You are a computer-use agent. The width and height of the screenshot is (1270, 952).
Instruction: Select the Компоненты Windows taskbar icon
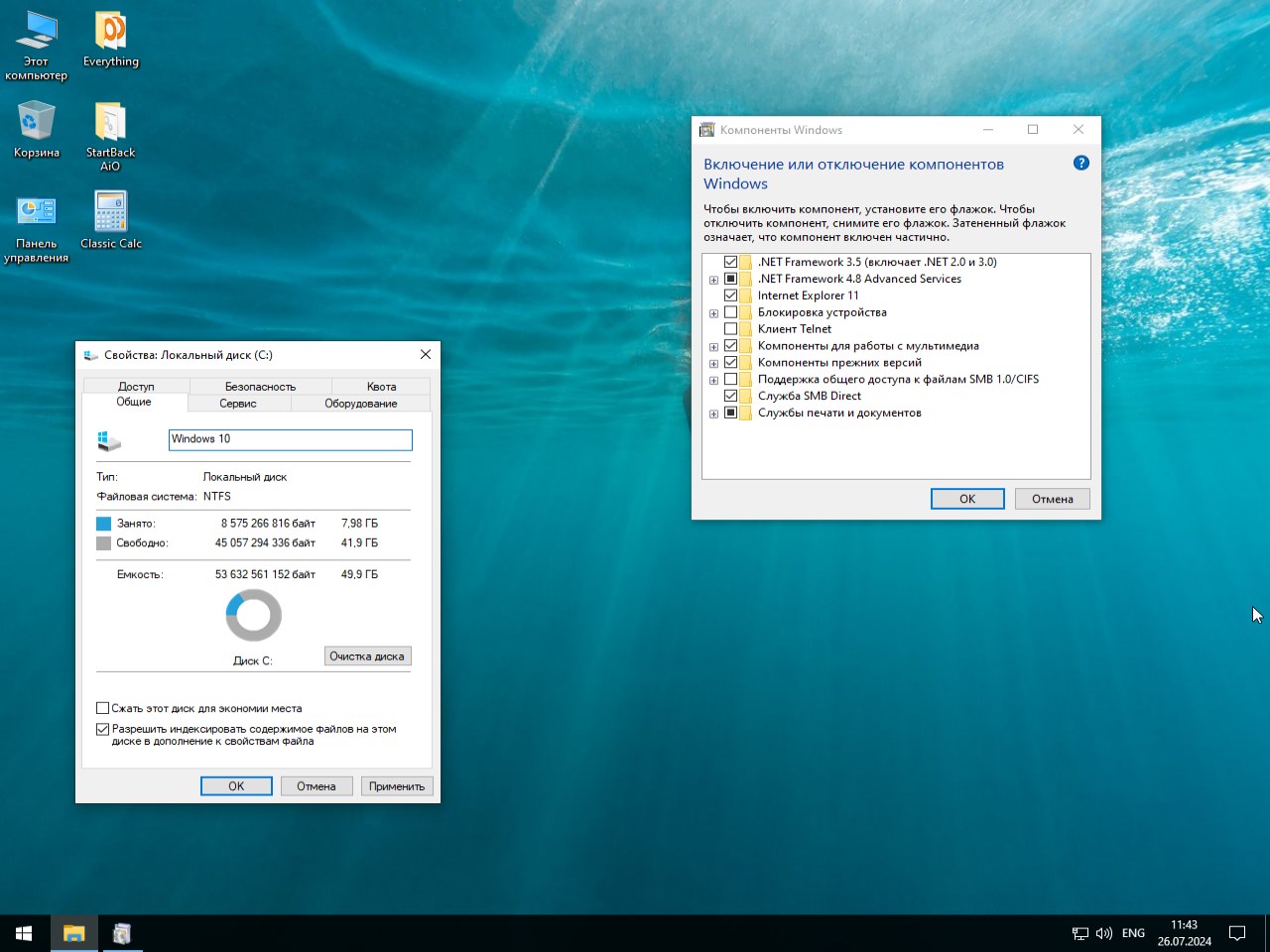(122, 933)
